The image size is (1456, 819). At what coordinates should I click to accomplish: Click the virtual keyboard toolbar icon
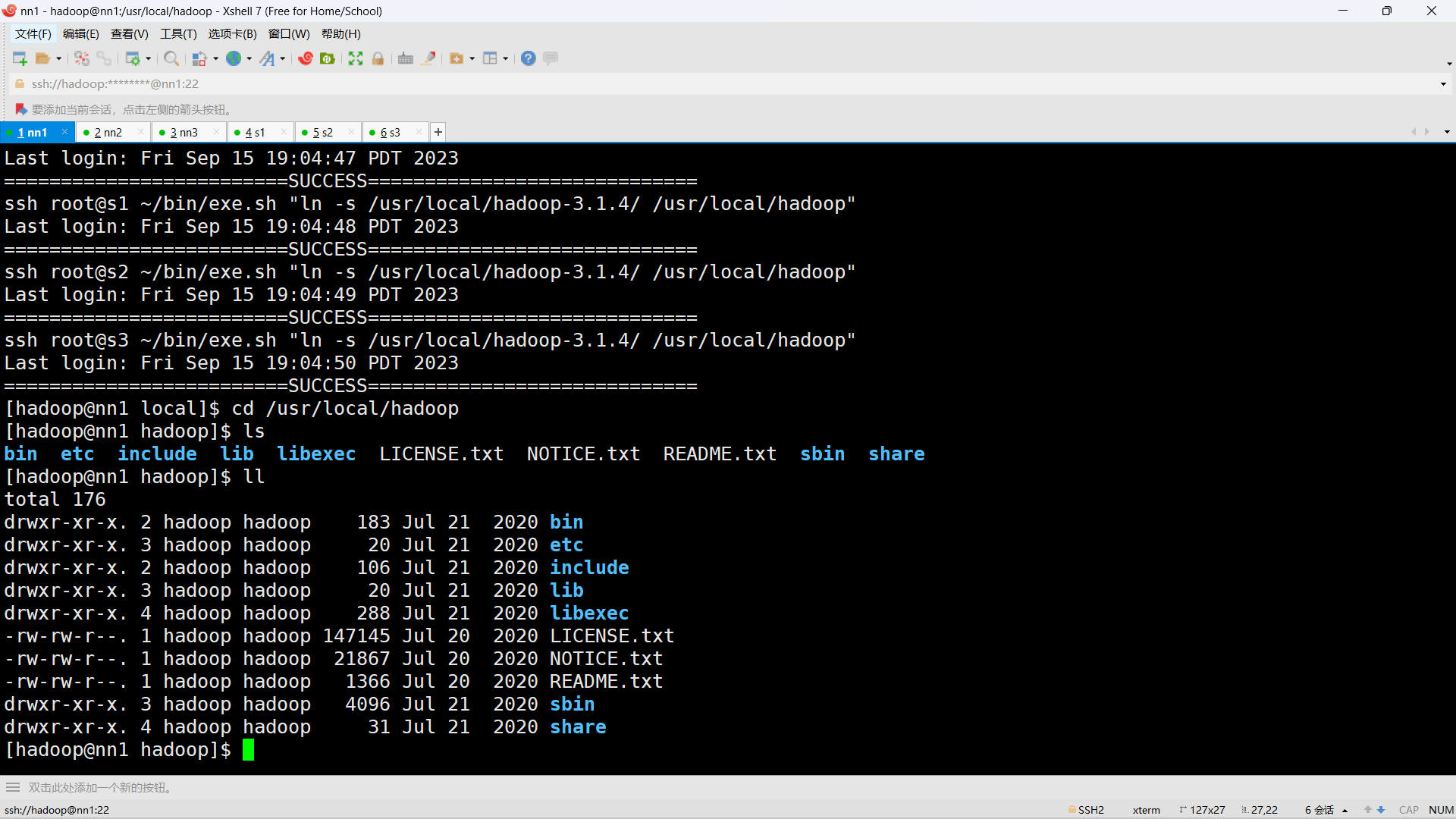tap(406, 58)
